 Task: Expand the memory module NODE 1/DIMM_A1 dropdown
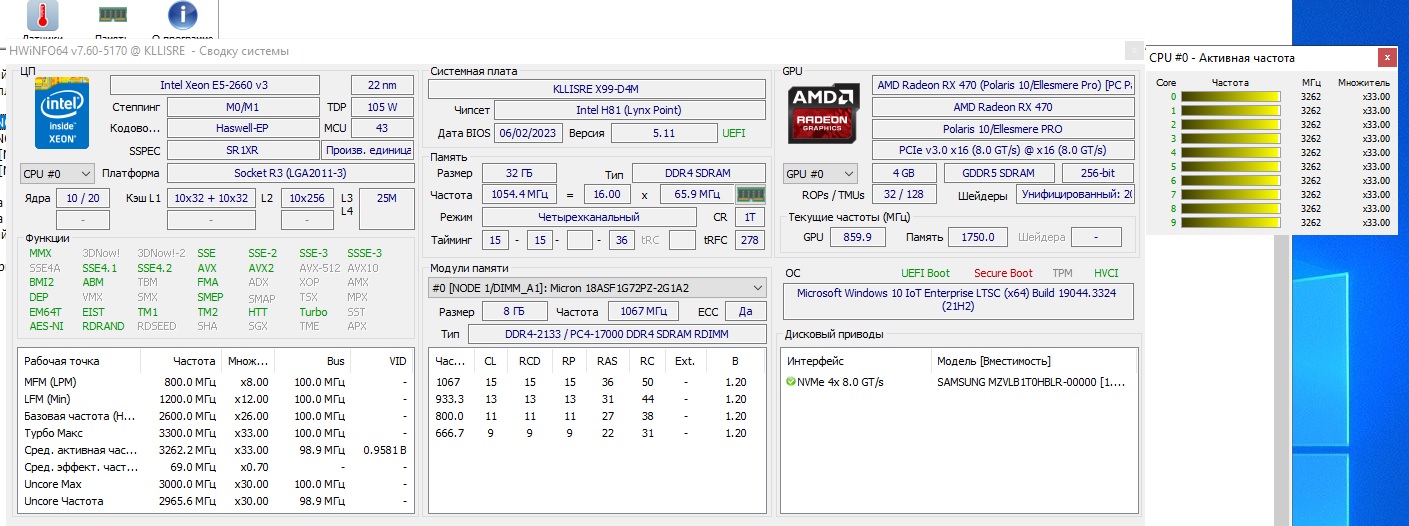tap(597, 287)
